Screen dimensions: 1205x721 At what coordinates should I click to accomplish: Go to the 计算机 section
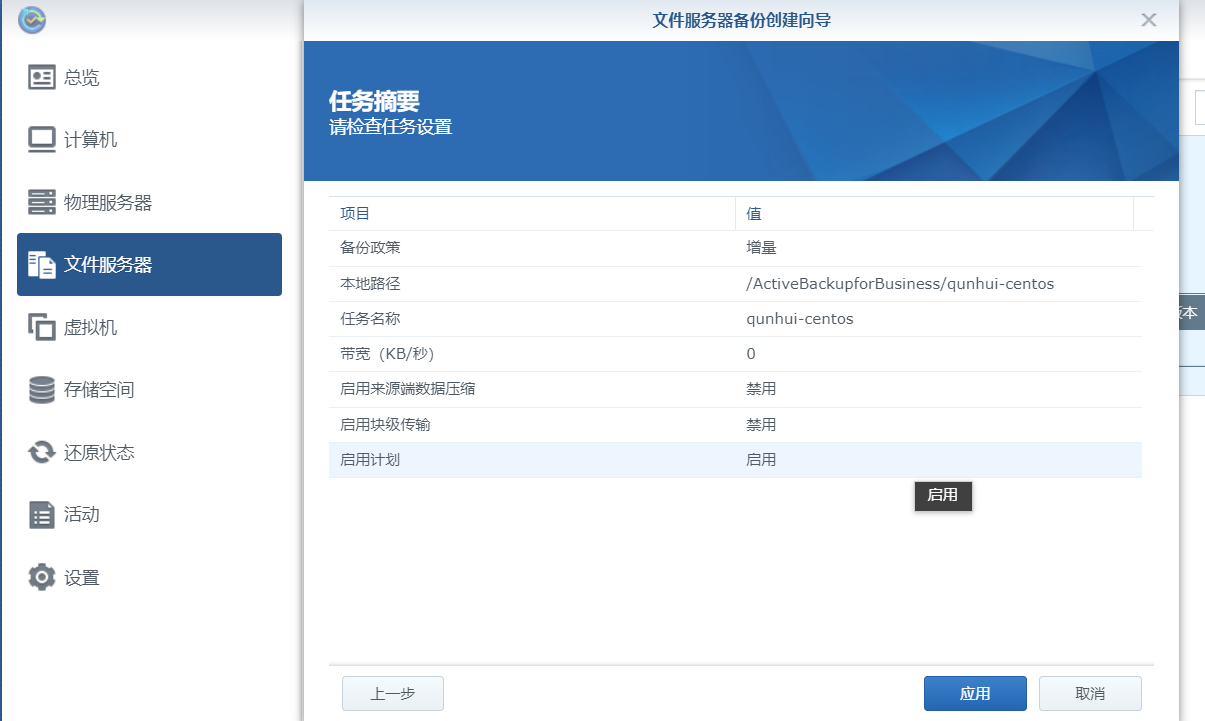click(149, 140)
